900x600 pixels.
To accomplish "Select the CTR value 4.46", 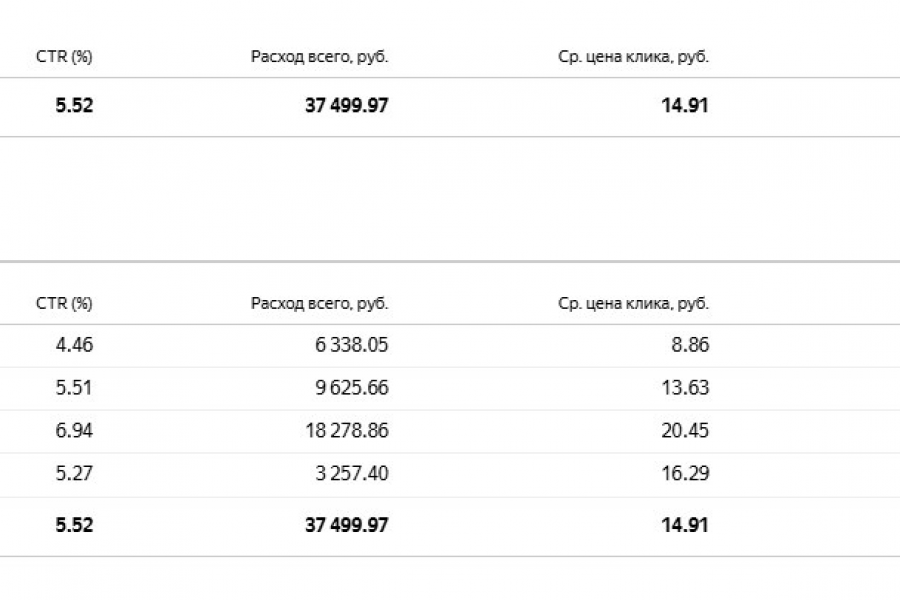I will (x=74, y=345).
